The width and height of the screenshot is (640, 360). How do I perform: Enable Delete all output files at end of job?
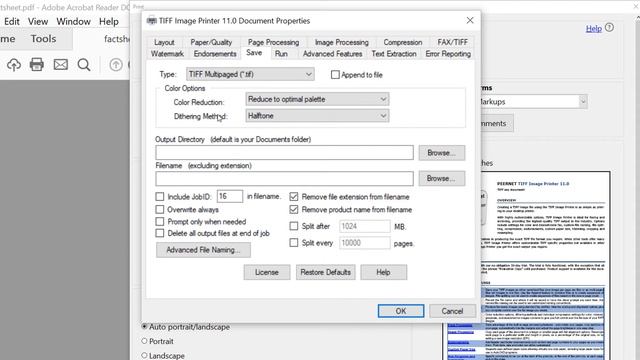[x=160, y=233]
